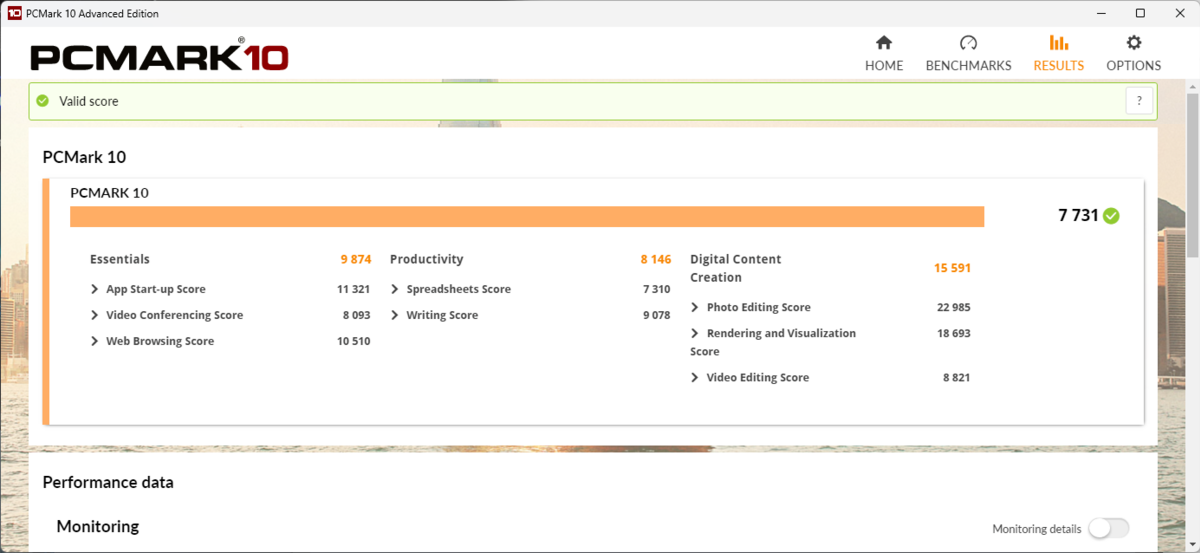The width and height of the screenshot is (1200, 553).
Task: Click the question mark help button
Action: pos(1139,101)
